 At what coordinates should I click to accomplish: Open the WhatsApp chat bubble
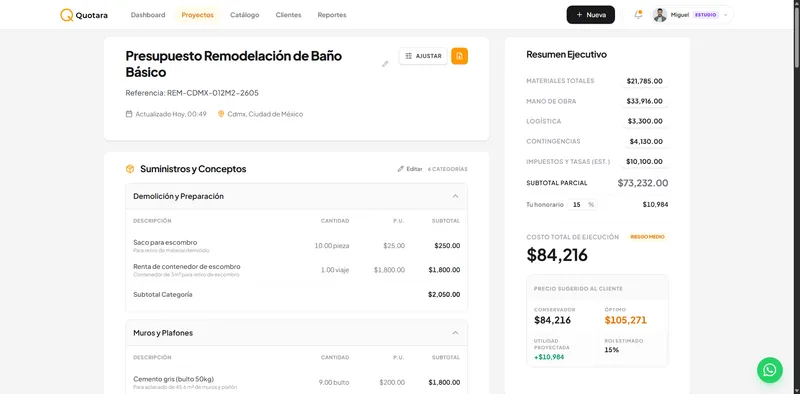point(769,370)
